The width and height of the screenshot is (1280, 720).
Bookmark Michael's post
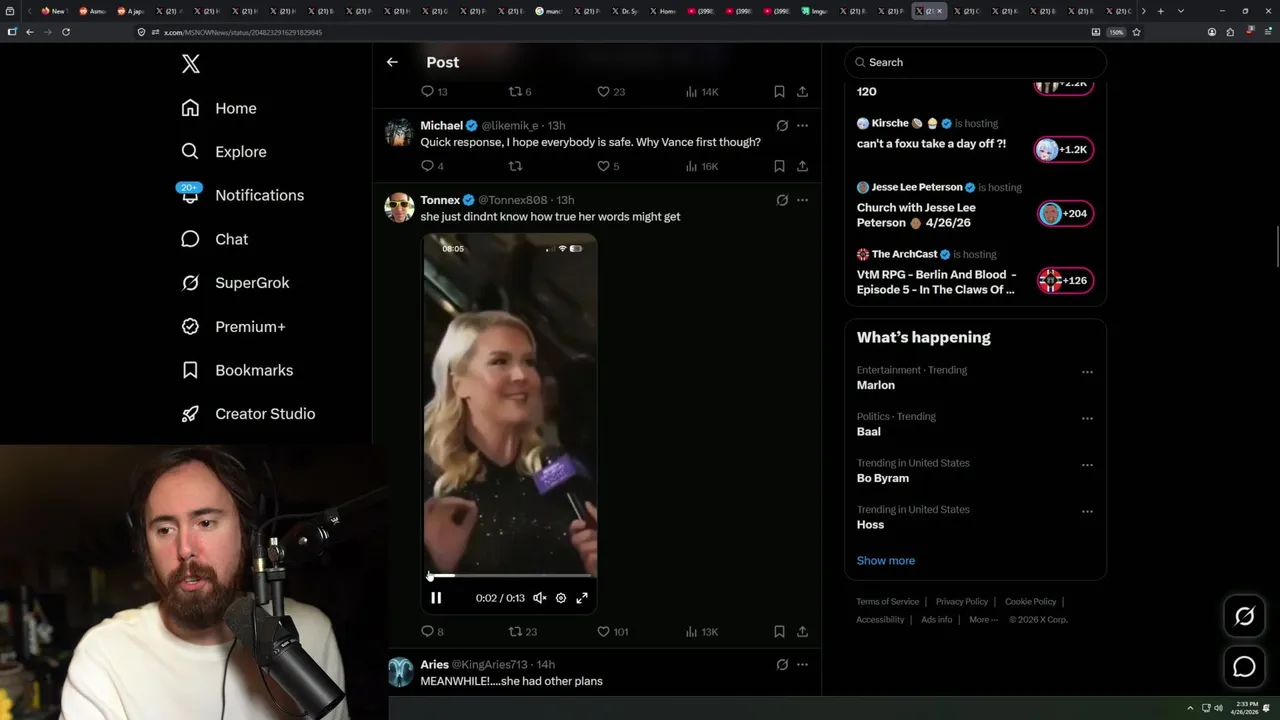[x=779, y=166]
